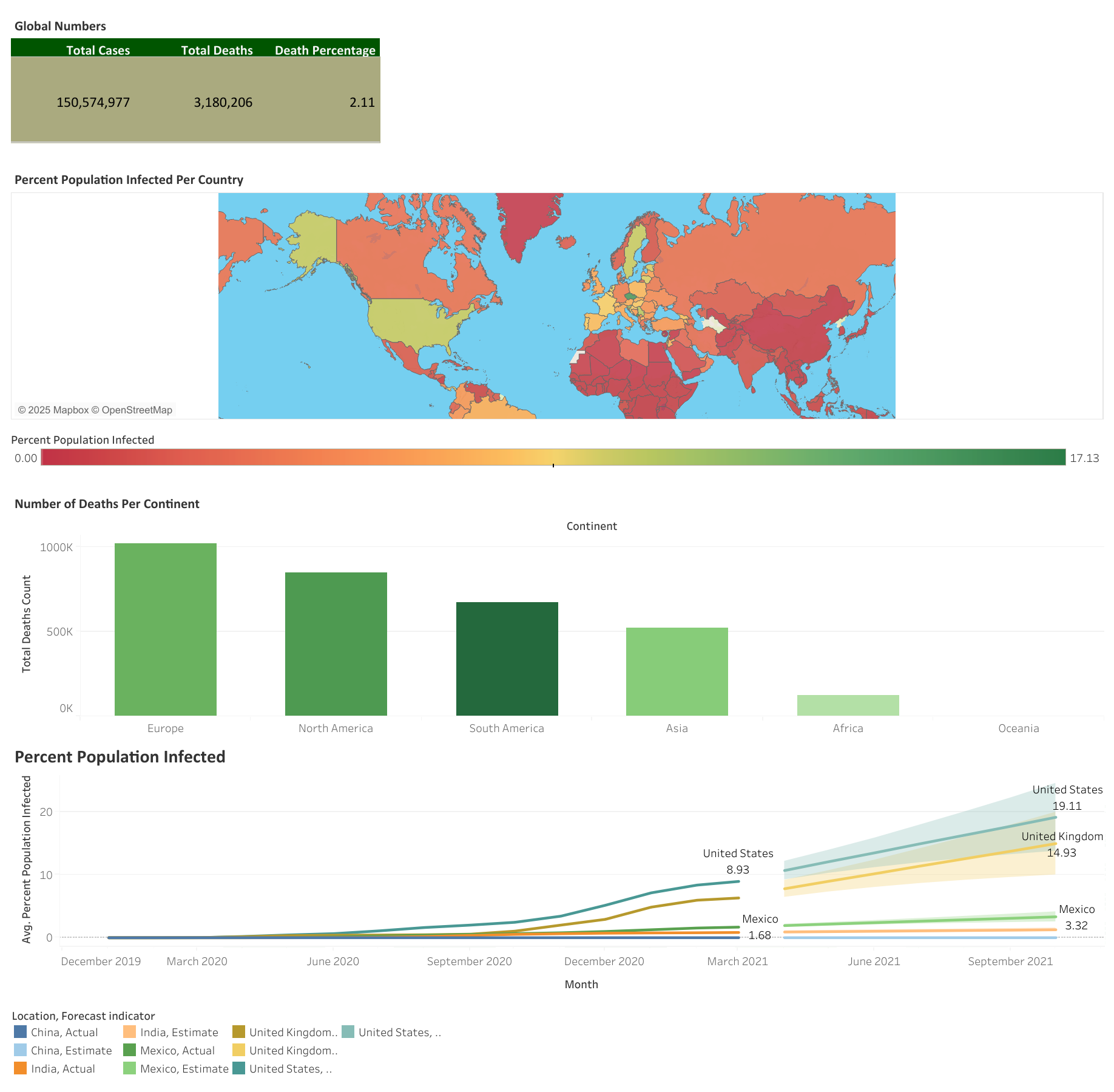Click the Total Deaths column header
This screenshot has height=1092, width=1114.
217,50
